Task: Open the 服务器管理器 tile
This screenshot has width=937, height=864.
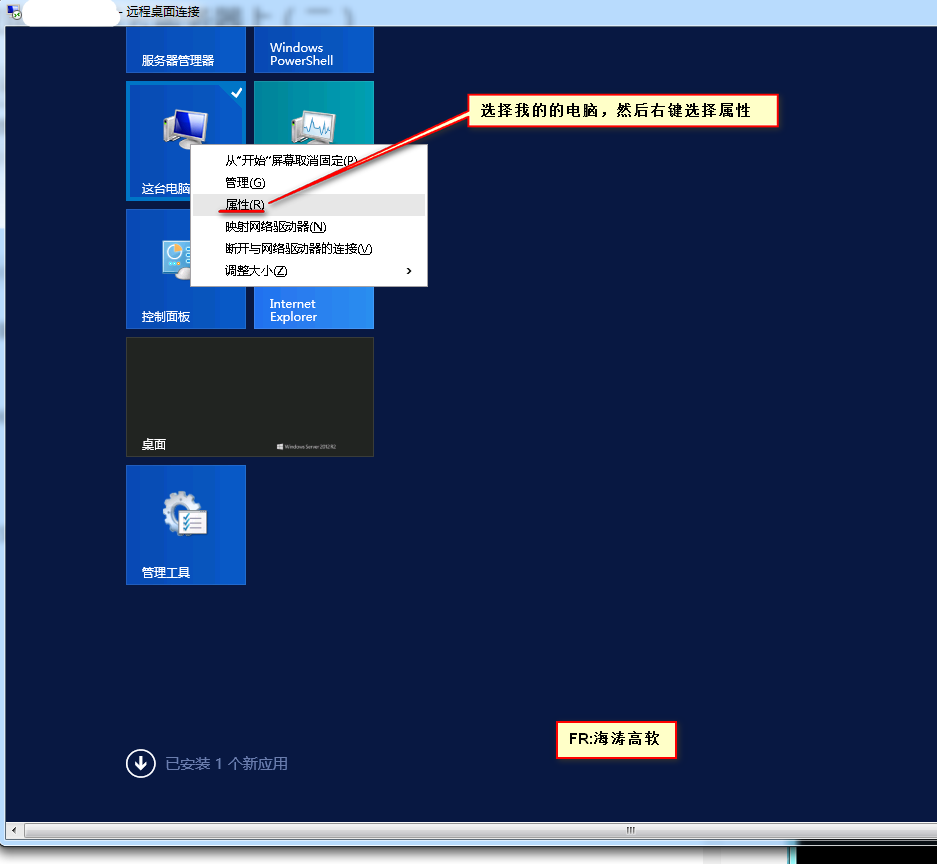Action: click(x=186, y=50)
